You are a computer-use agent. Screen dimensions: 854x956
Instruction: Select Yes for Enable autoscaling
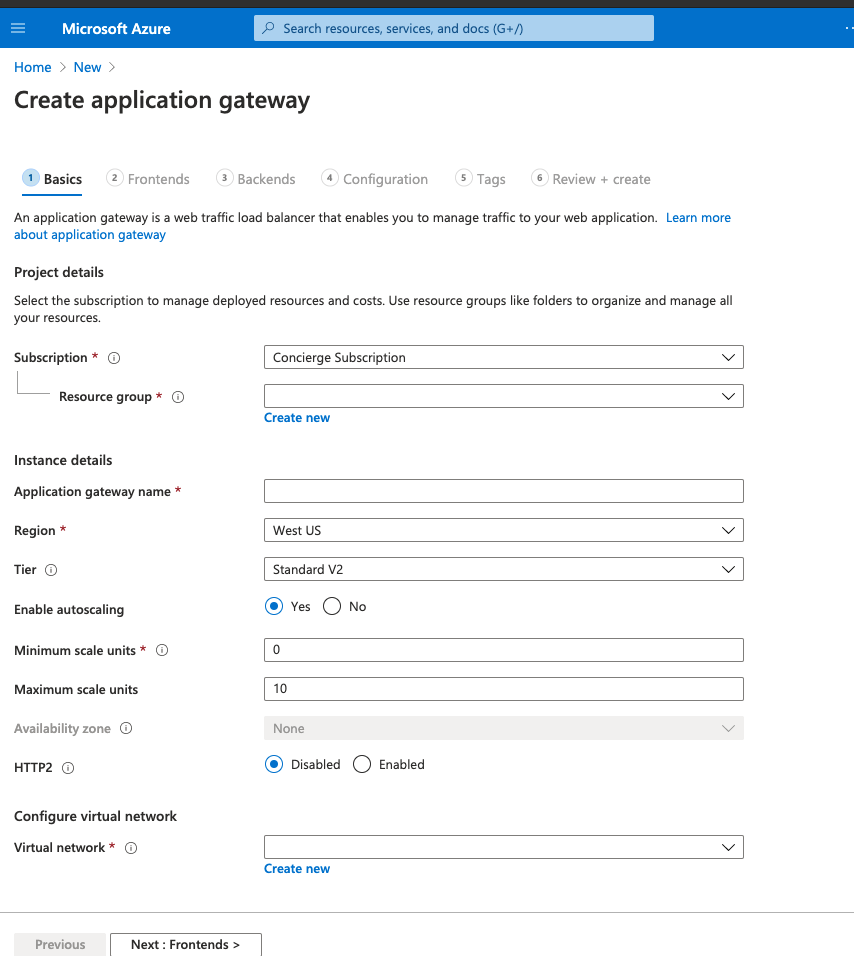pyautogui.click(x=274, y=606)
